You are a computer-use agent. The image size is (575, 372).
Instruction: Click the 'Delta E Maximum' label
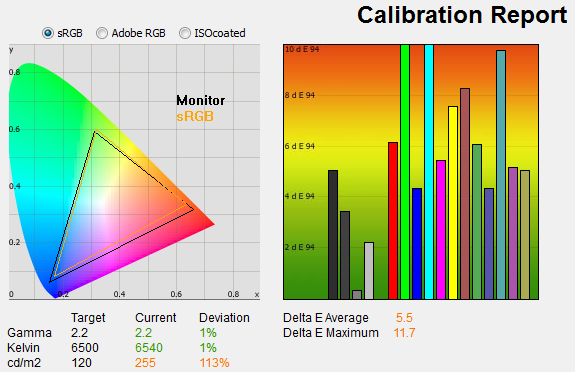(331, 333)
